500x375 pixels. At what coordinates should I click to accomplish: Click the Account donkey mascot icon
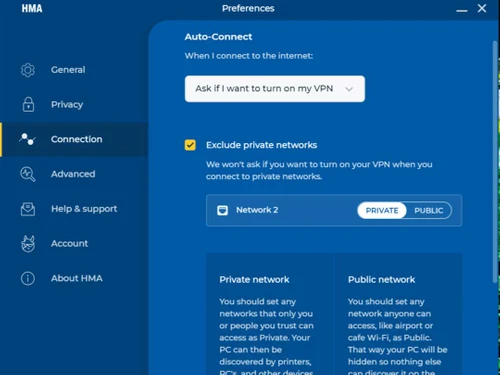28,244
